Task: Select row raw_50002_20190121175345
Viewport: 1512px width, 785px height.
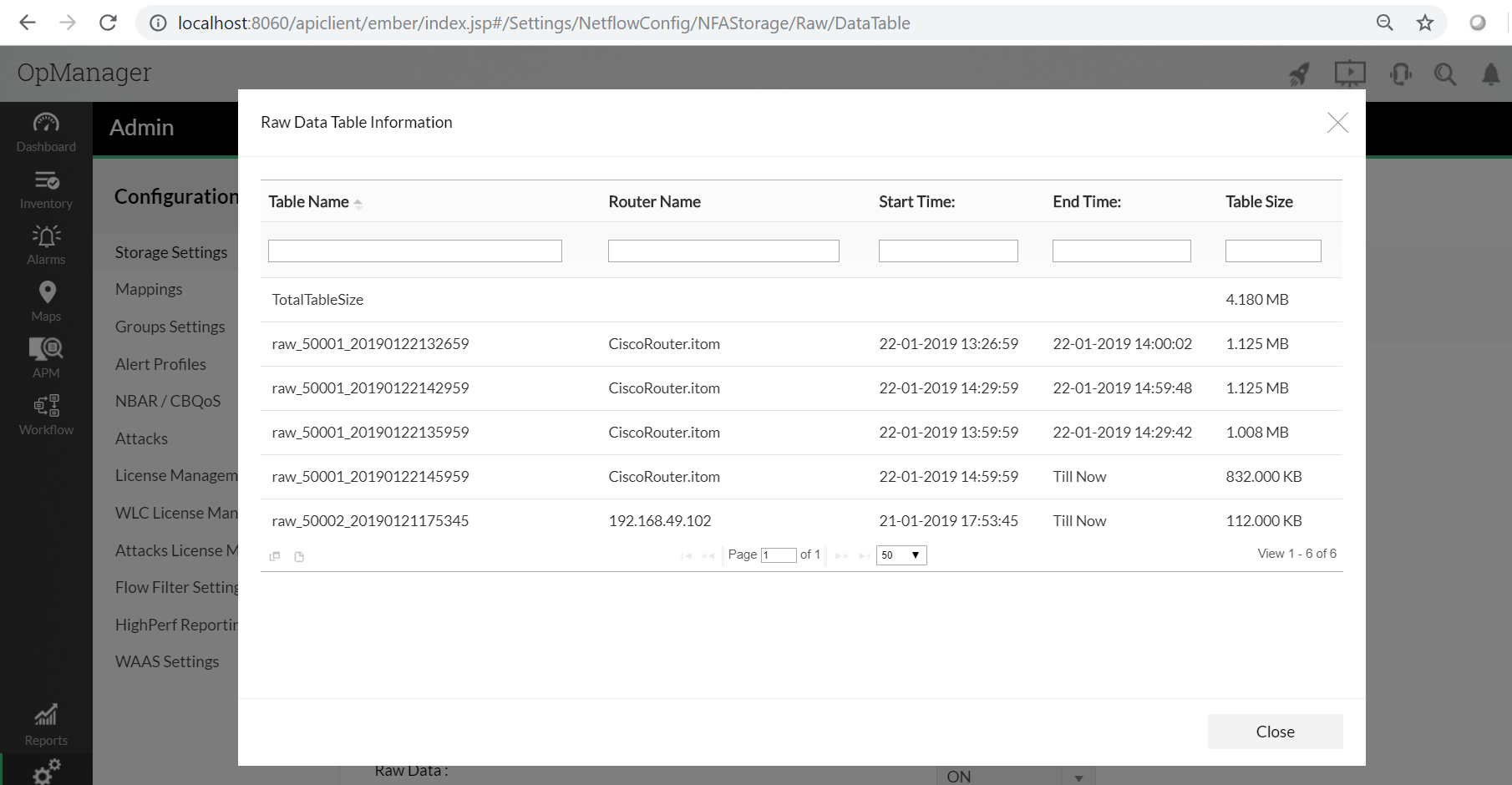Action: coord(370,521)
